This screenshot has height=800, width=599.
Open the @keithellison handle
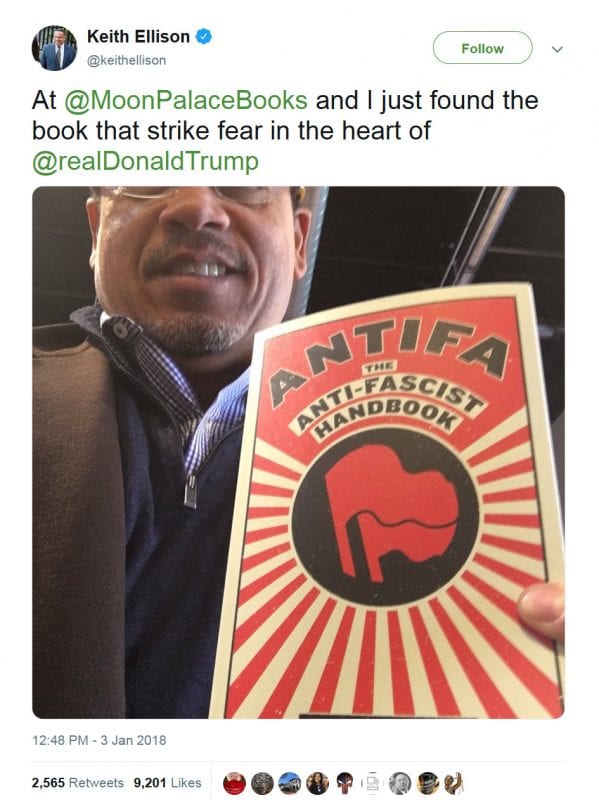pos(127,60)
